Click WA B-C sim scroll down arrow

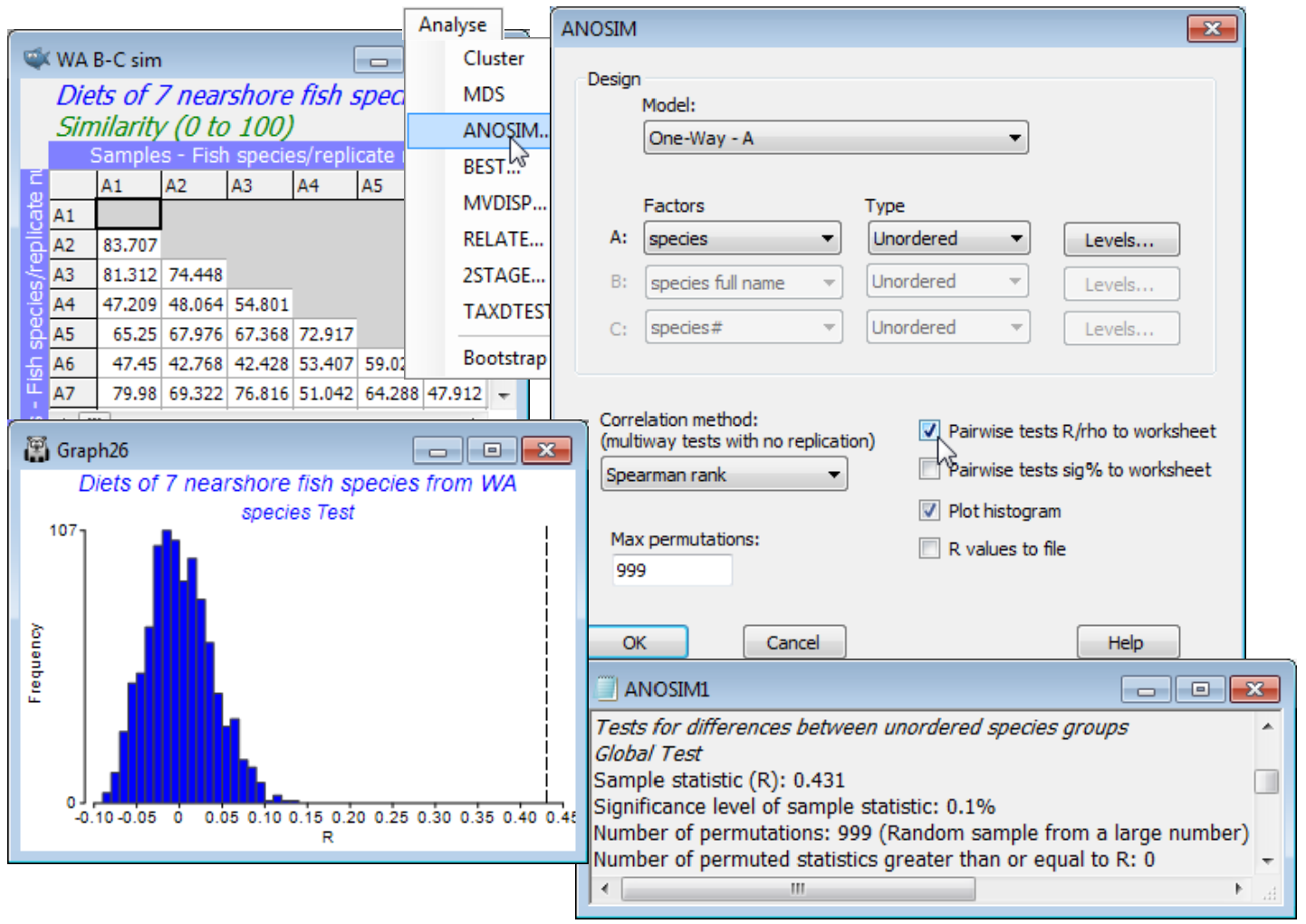(x=503, y=395)
